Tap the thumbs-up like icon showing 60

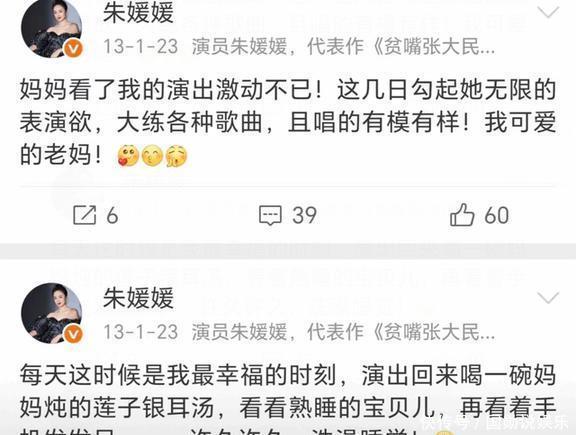click(x=462, y=214)
